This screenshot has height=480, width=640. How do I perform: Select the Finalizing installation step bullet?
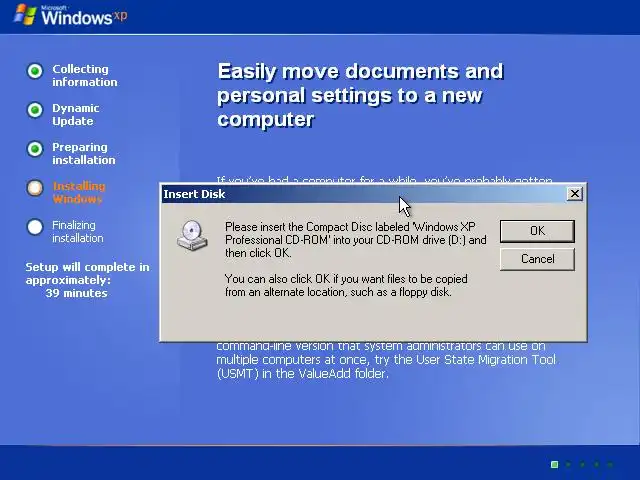click(35, 227)
